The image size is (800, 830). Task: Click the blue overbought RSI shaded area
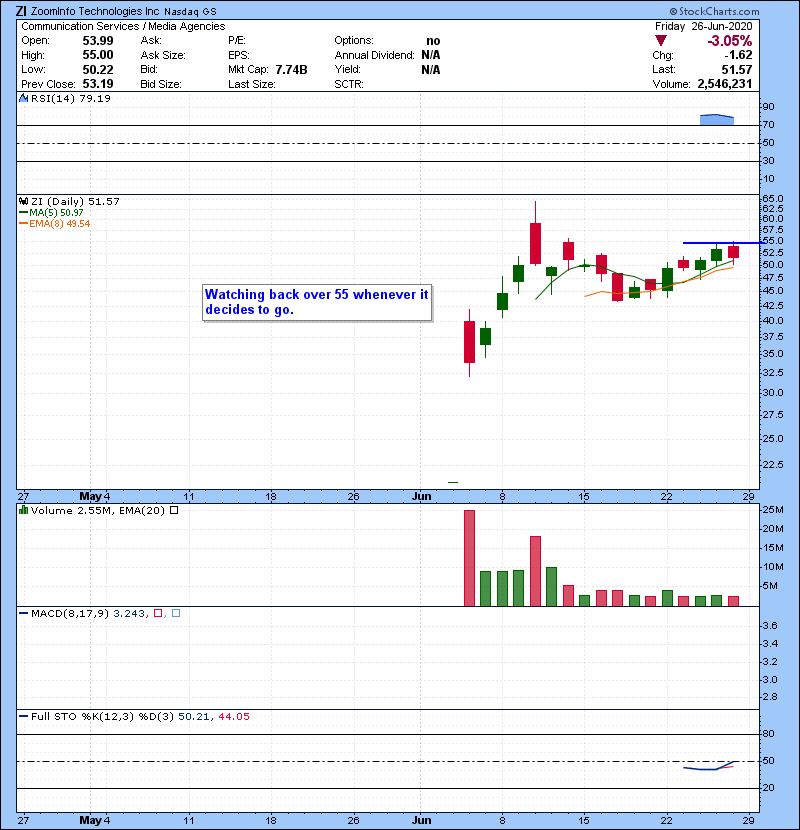pyautogui.click(x=717, y=120)
